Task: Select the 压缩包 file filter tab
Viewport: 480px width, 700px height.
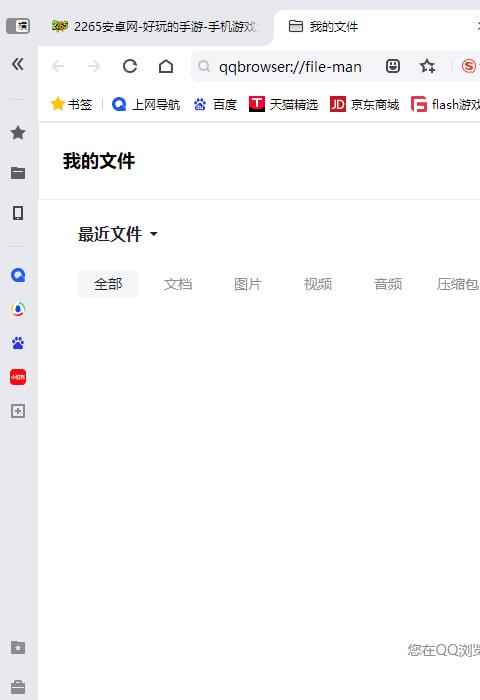Action: 458,284
